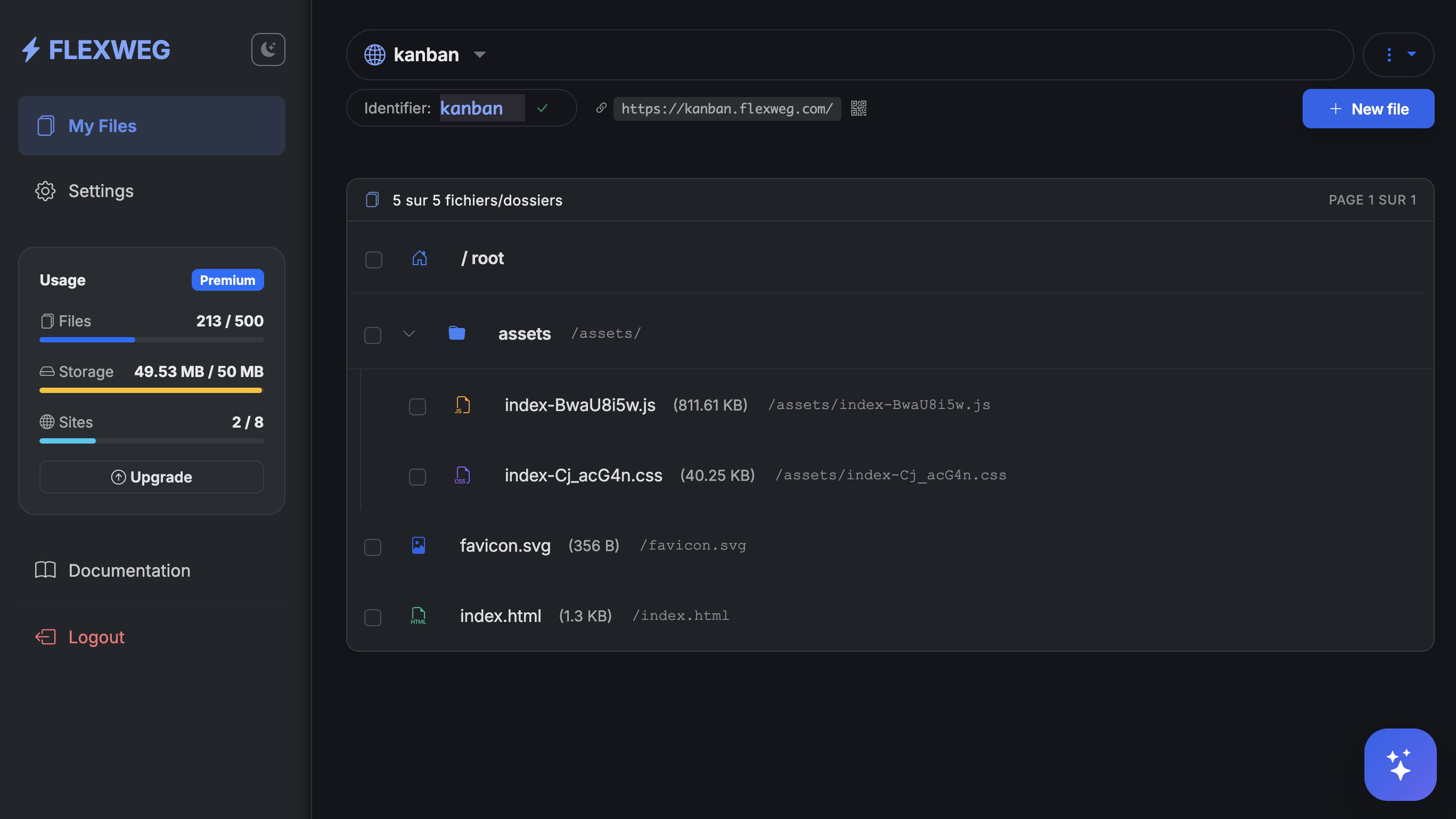This screenshot has width=1456, height=819.
Task: Click the /index.html path text
Action: [681, 616]
